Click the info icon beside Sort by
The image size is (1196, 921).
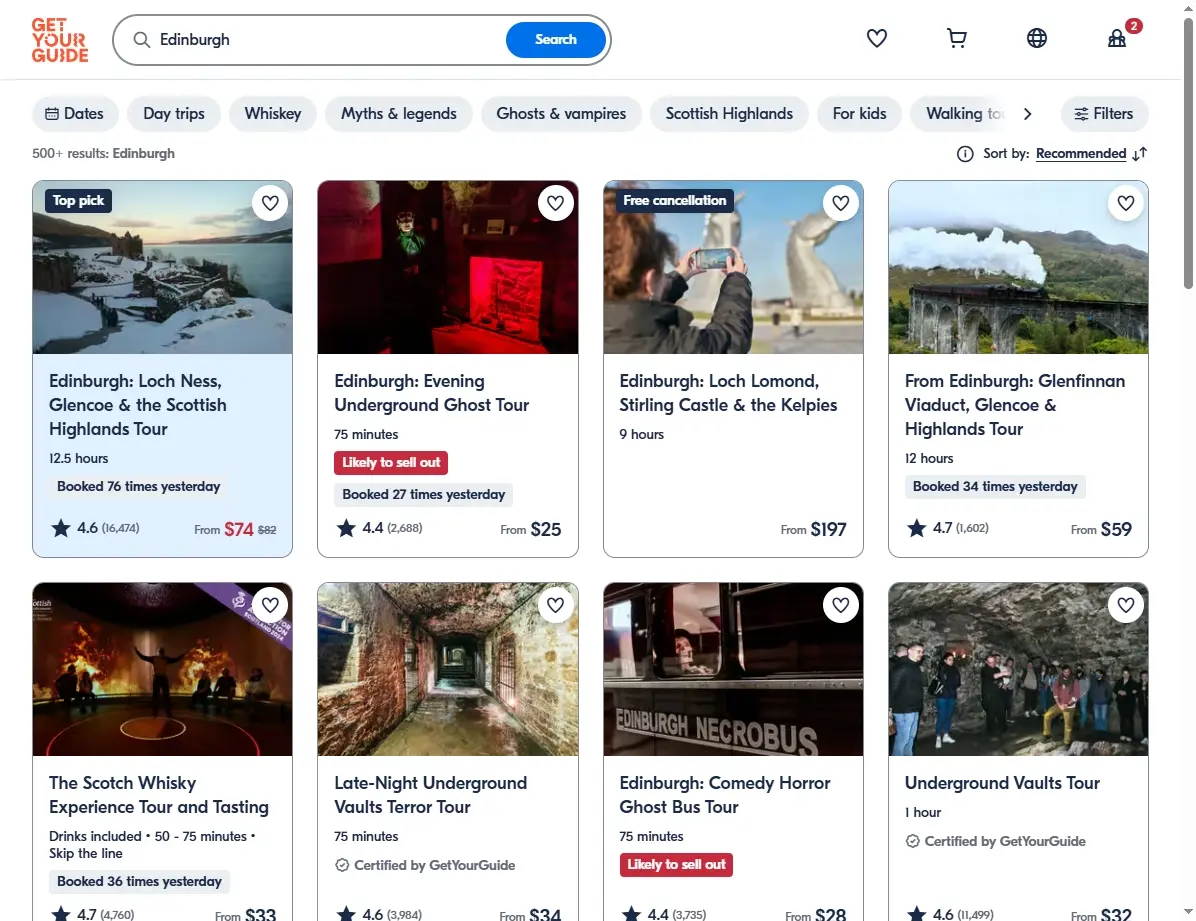[965, 154]
